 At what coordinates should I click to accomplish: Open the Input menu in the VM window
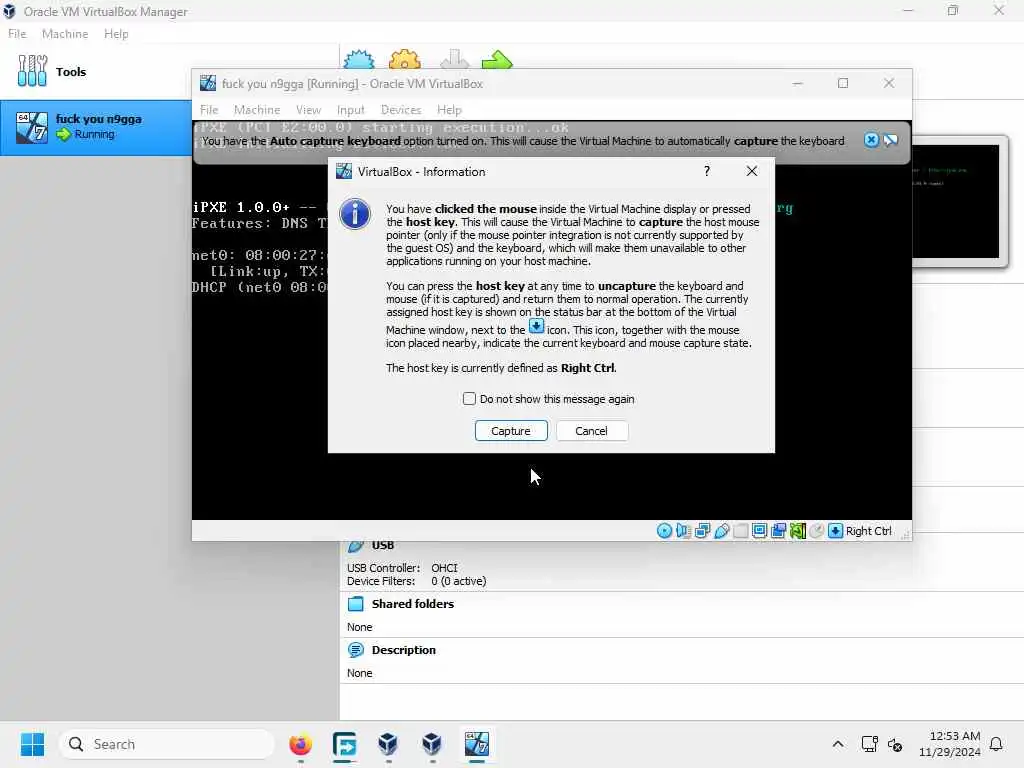click(351, 110)
